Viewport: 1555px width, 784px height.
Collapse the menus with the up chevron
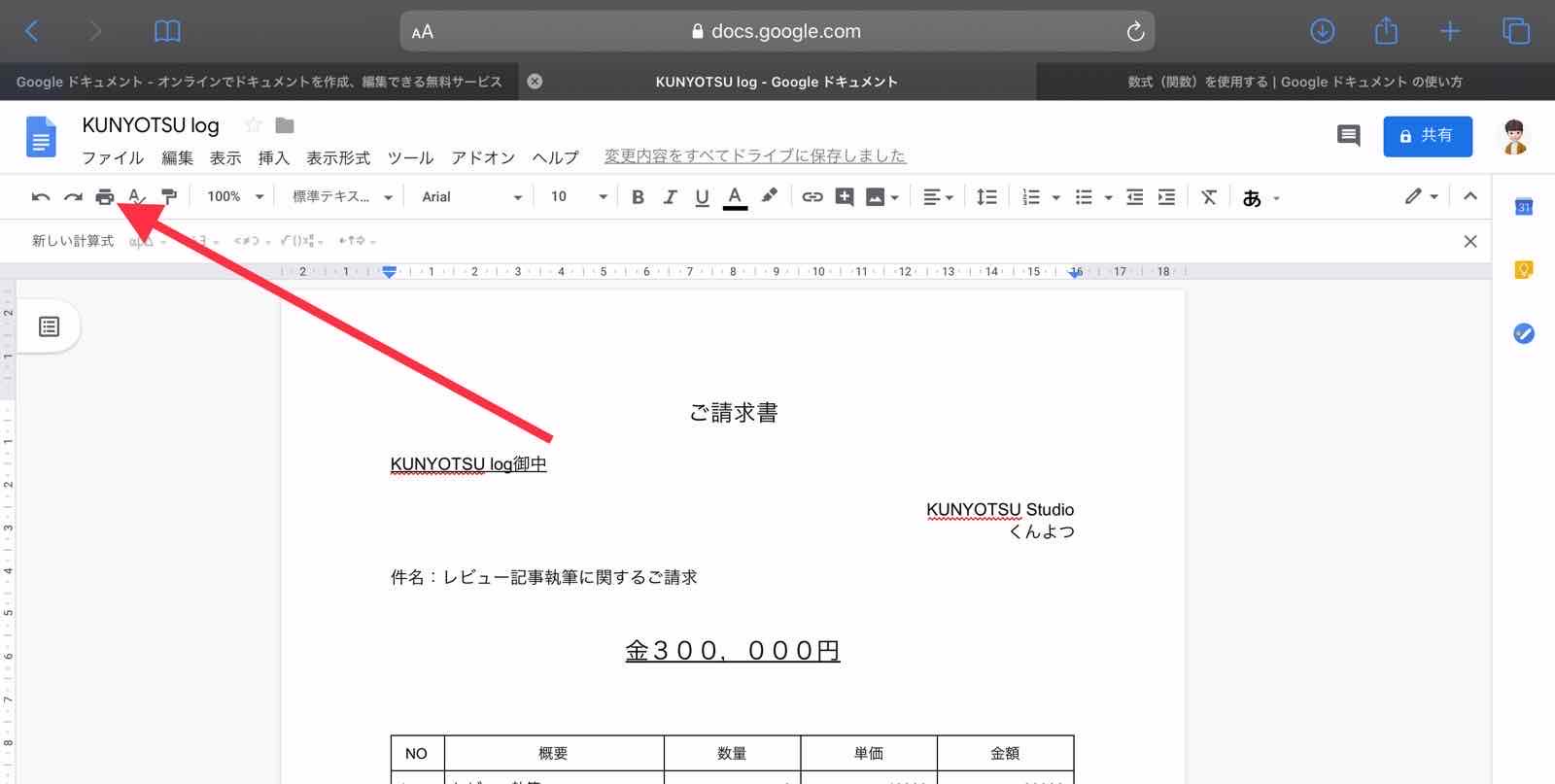tap(1470, 196)
